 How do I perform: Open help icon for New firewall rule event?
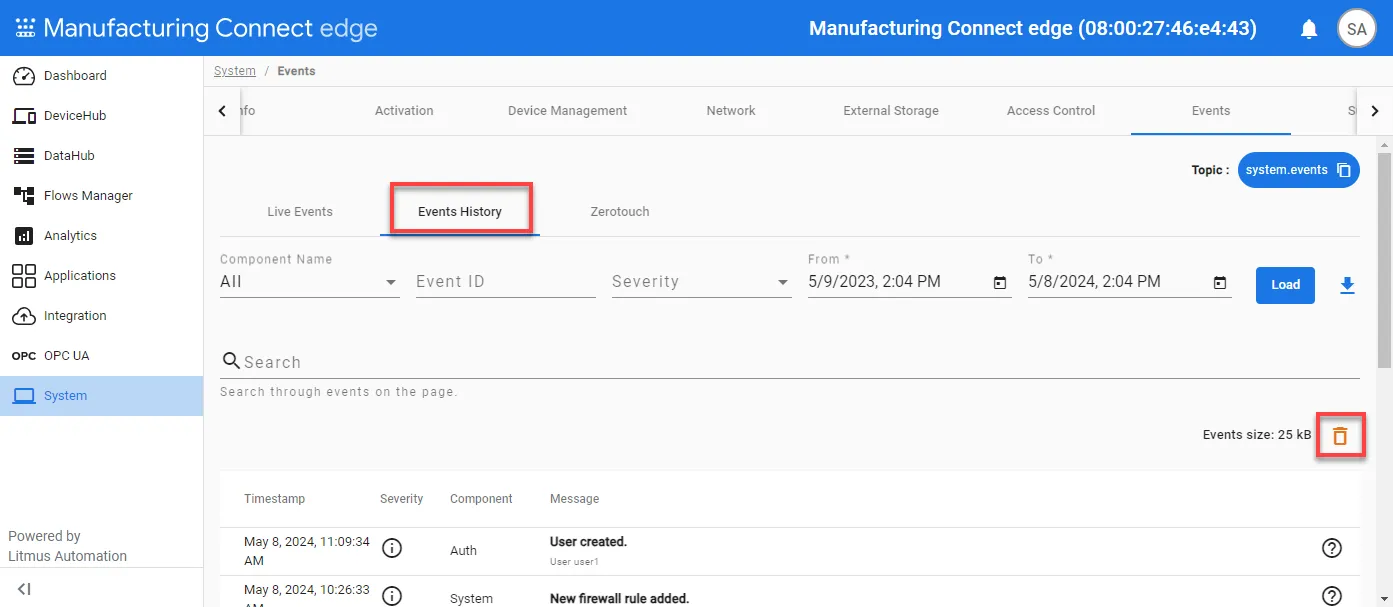[1332, 596]
